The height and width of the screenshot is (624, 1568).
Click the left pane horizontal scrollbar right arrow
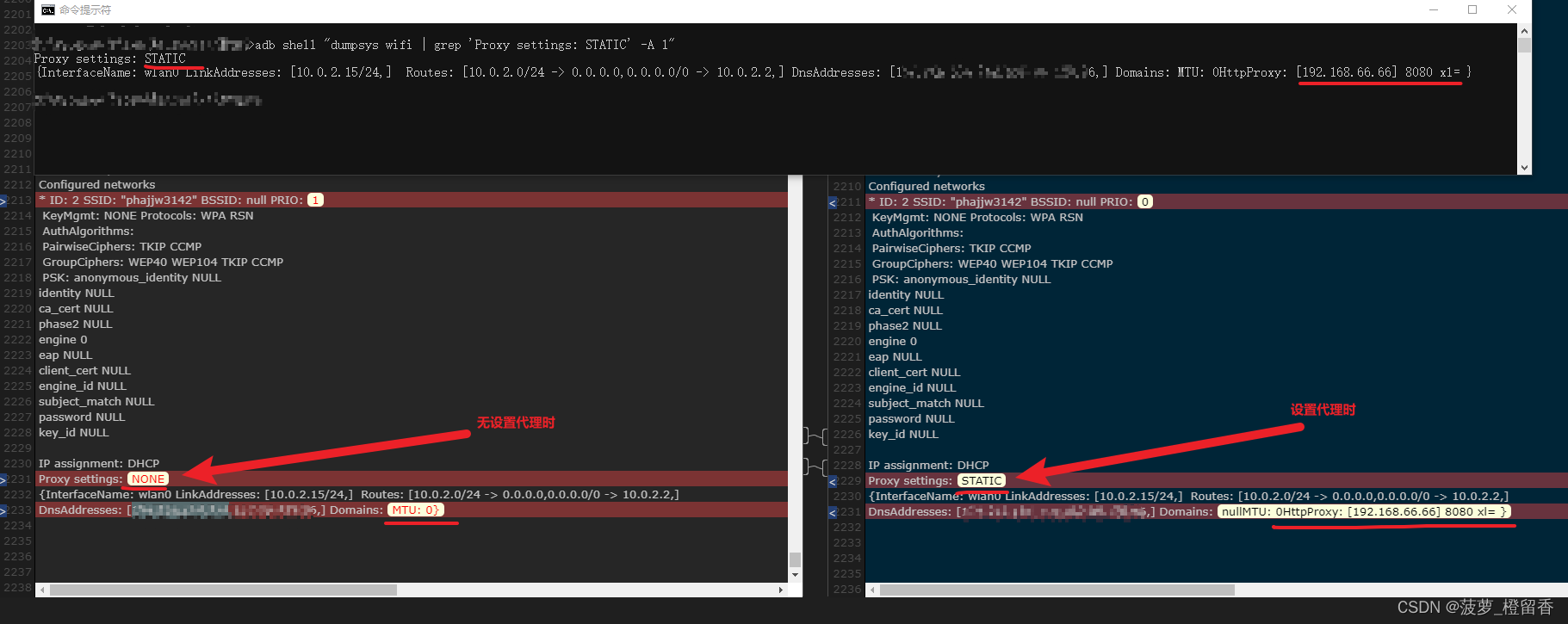pyautogui.click(x=780, y=590)
